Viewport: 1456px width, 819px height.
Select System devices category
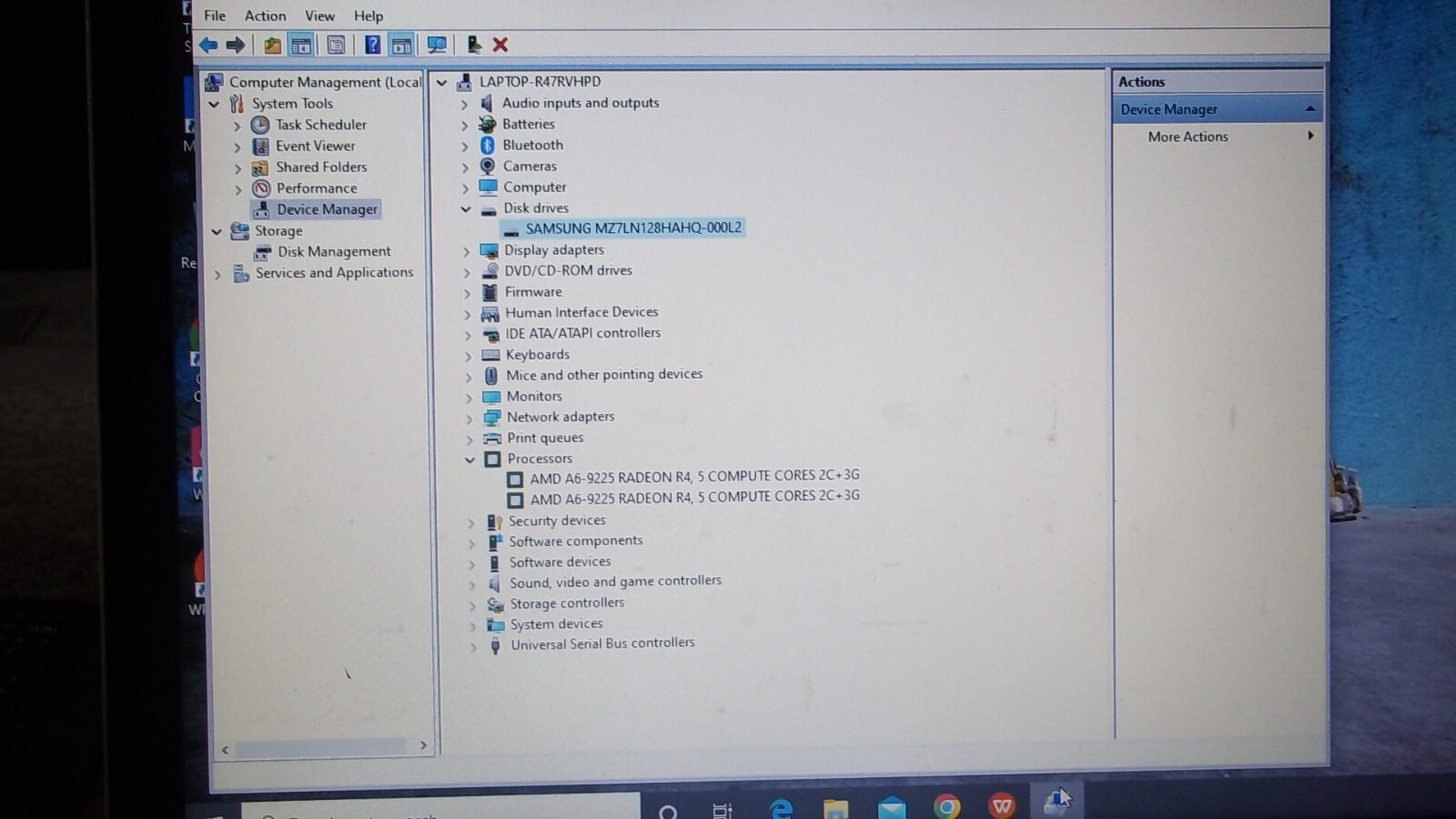pyautogui.click(x=556, y=624)
